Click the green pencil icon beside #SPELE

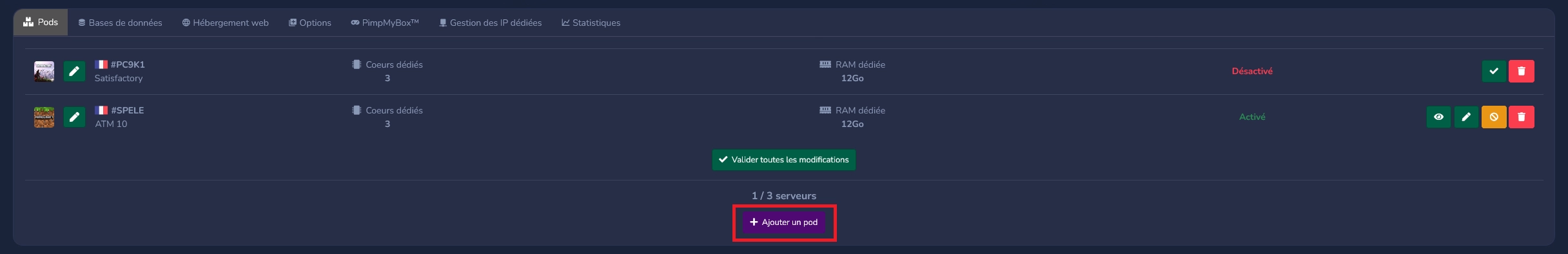coord(74,117)
